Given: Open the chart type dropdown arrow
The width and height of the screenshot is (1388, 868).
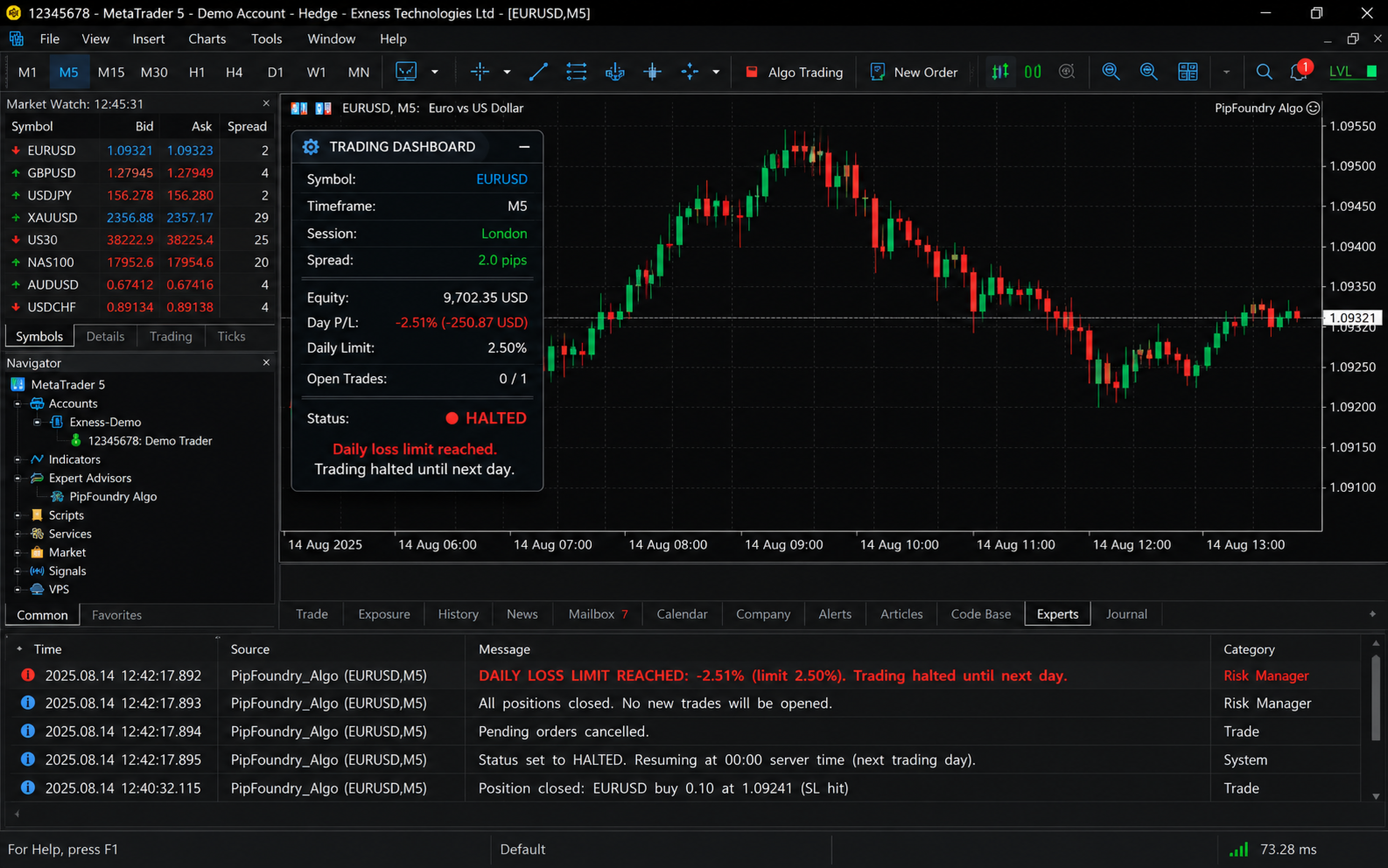Looking at the screenshot, I should (434, 72).
